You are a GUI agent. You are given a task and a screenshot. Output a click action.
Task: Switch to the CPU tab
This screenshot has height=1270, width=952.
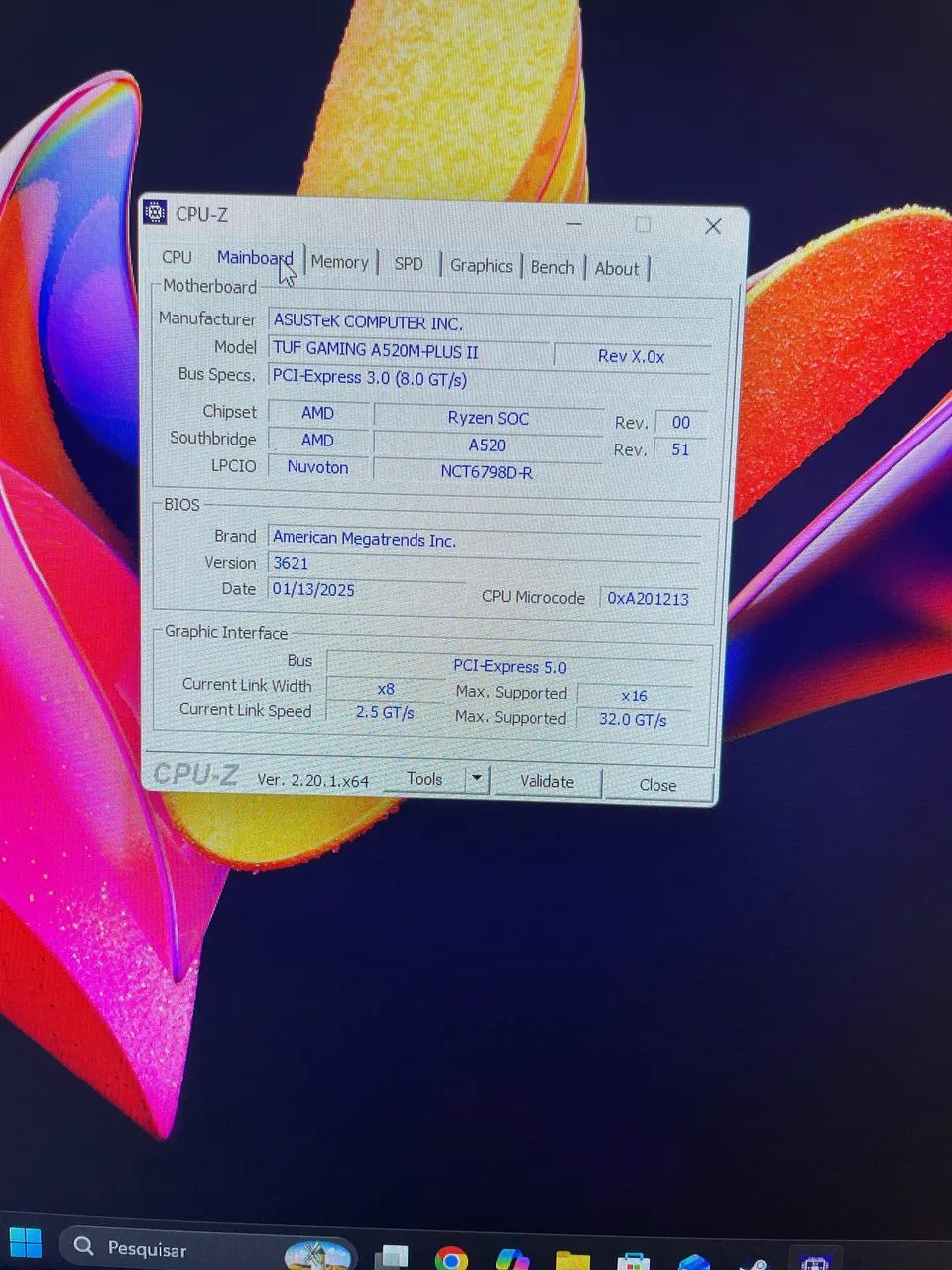[x=177, y=257]
